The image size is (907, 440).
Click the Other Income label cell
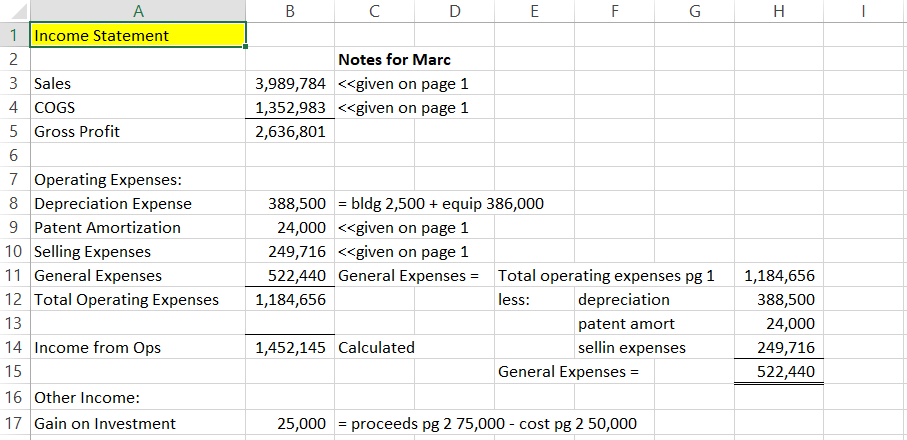138,397
